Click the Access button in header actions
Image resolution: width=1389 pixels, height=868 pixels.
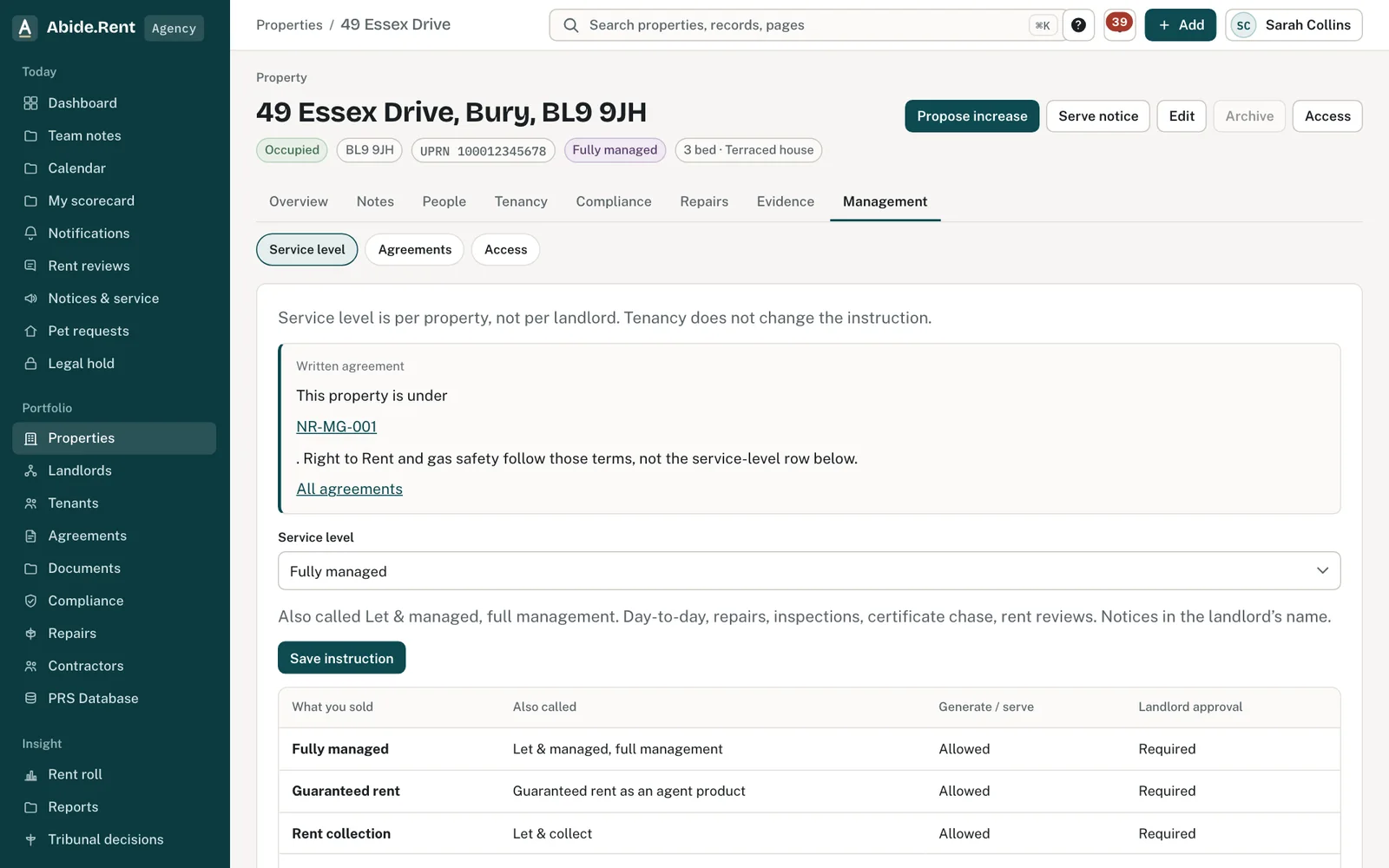click(x=1327, y=116)
